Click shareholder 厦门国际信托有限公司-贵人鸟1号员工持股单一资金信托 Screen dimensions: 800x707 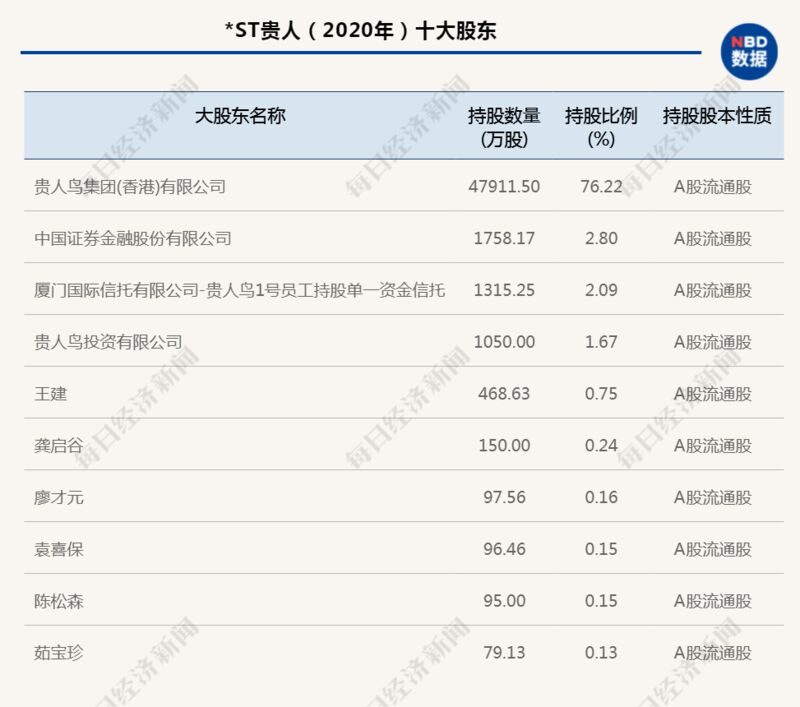point(240,290)
